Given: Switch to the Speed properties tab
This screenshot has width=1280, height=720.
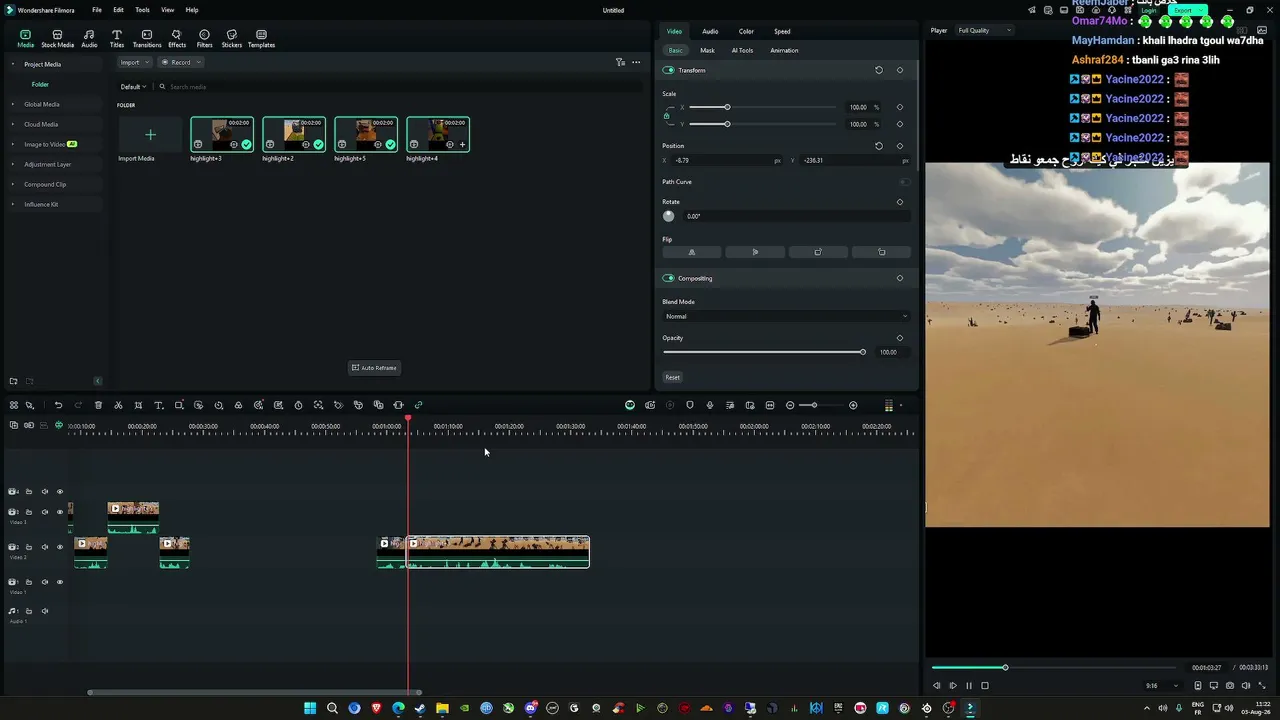Looking at the screenshot, I should (782, 31).
